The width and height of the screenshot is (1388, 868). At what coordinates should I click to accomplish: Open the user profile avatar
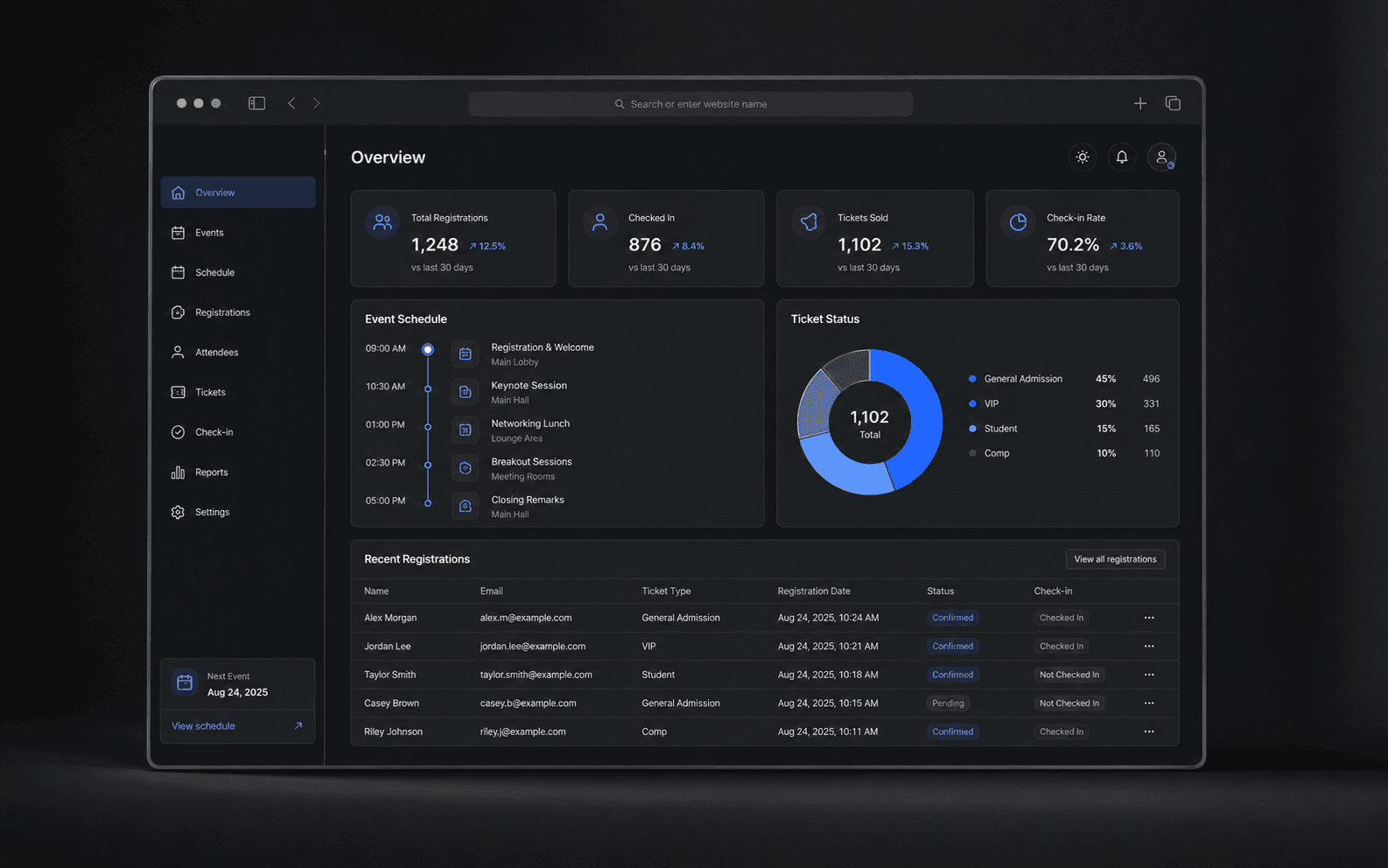click(1161, 157)
